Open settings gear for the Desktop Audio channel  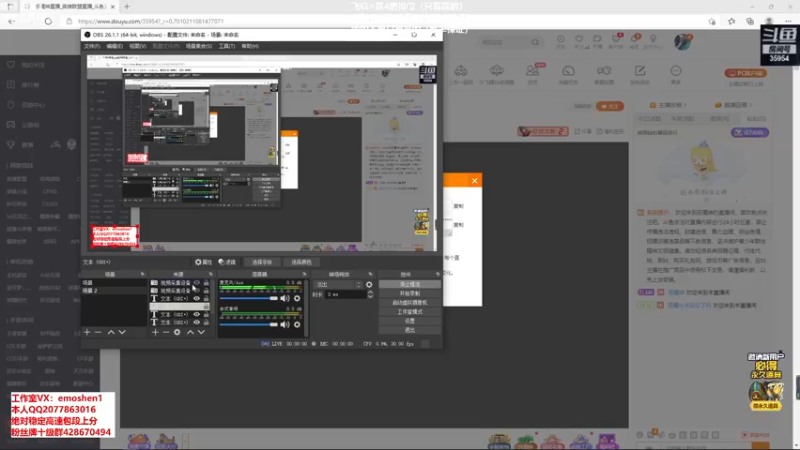point(297,324)
